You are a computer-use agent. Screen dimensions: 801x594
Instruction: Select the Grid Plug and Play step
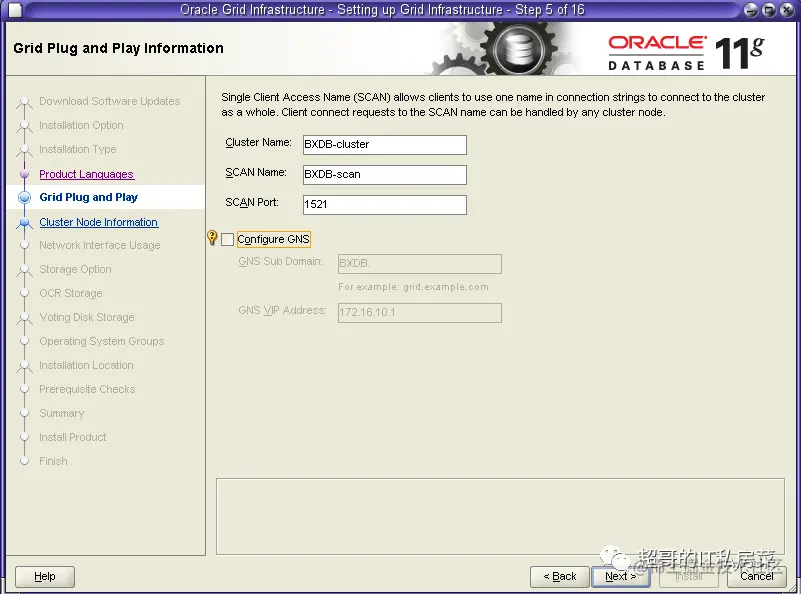click(x=88, y=197)
